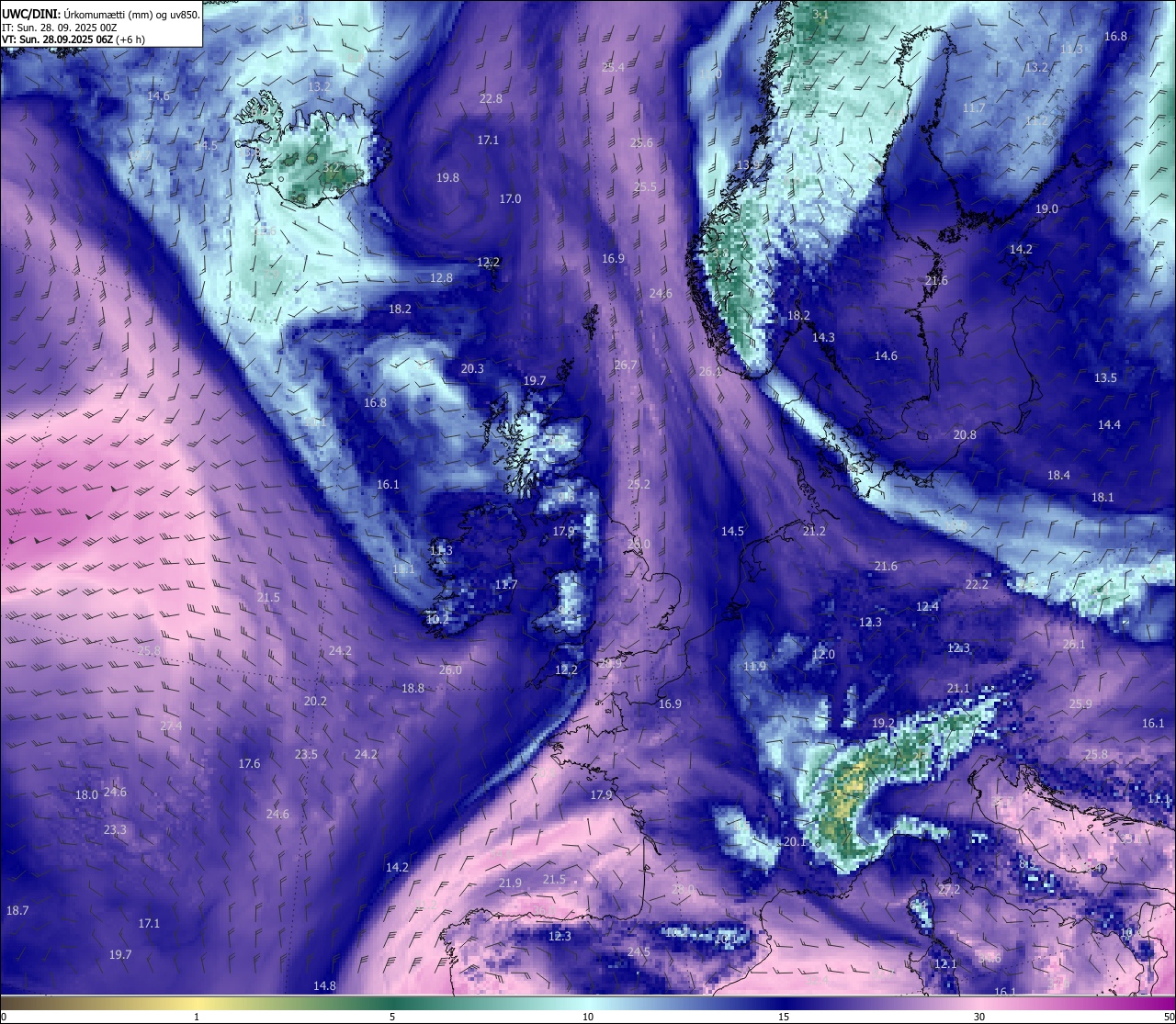Click the 25.2 value off England's coast
The height and width of the screenshot is (1024, 1176).
tap(639, 485)
